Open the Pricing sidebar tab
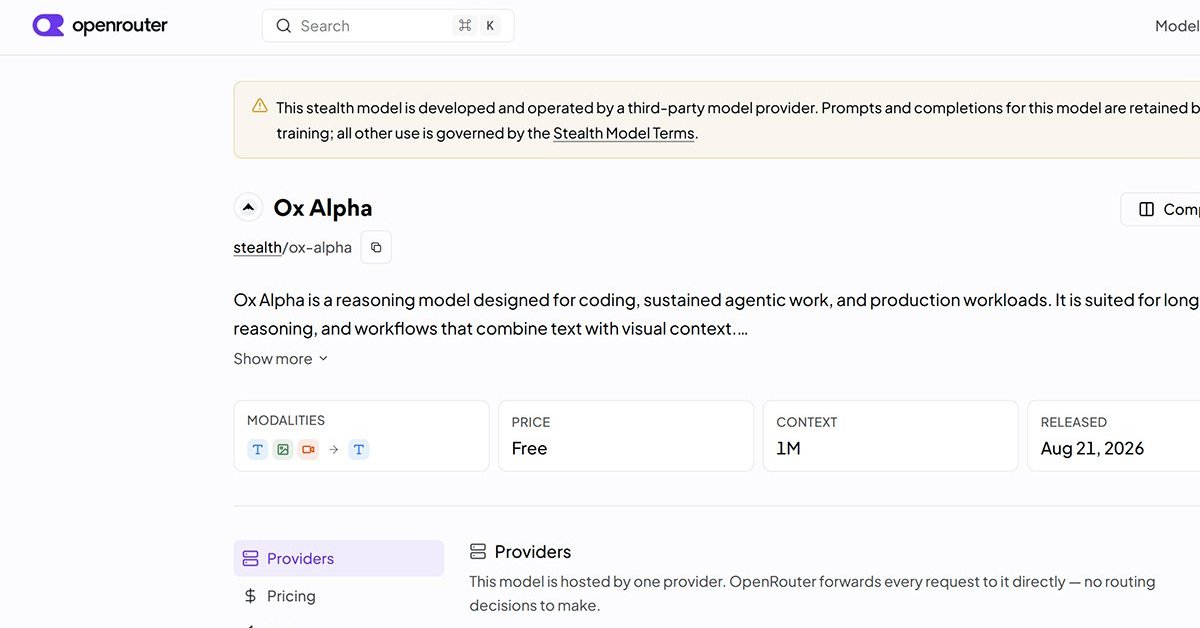The width and height of the screenshot is (1200, 628). coord(339,596)
